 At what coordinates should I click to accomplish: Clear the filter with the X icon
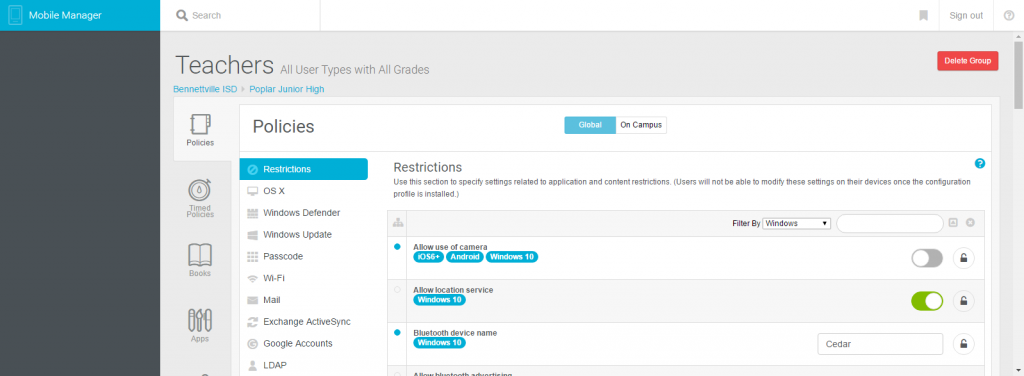[x=970, y=223]
